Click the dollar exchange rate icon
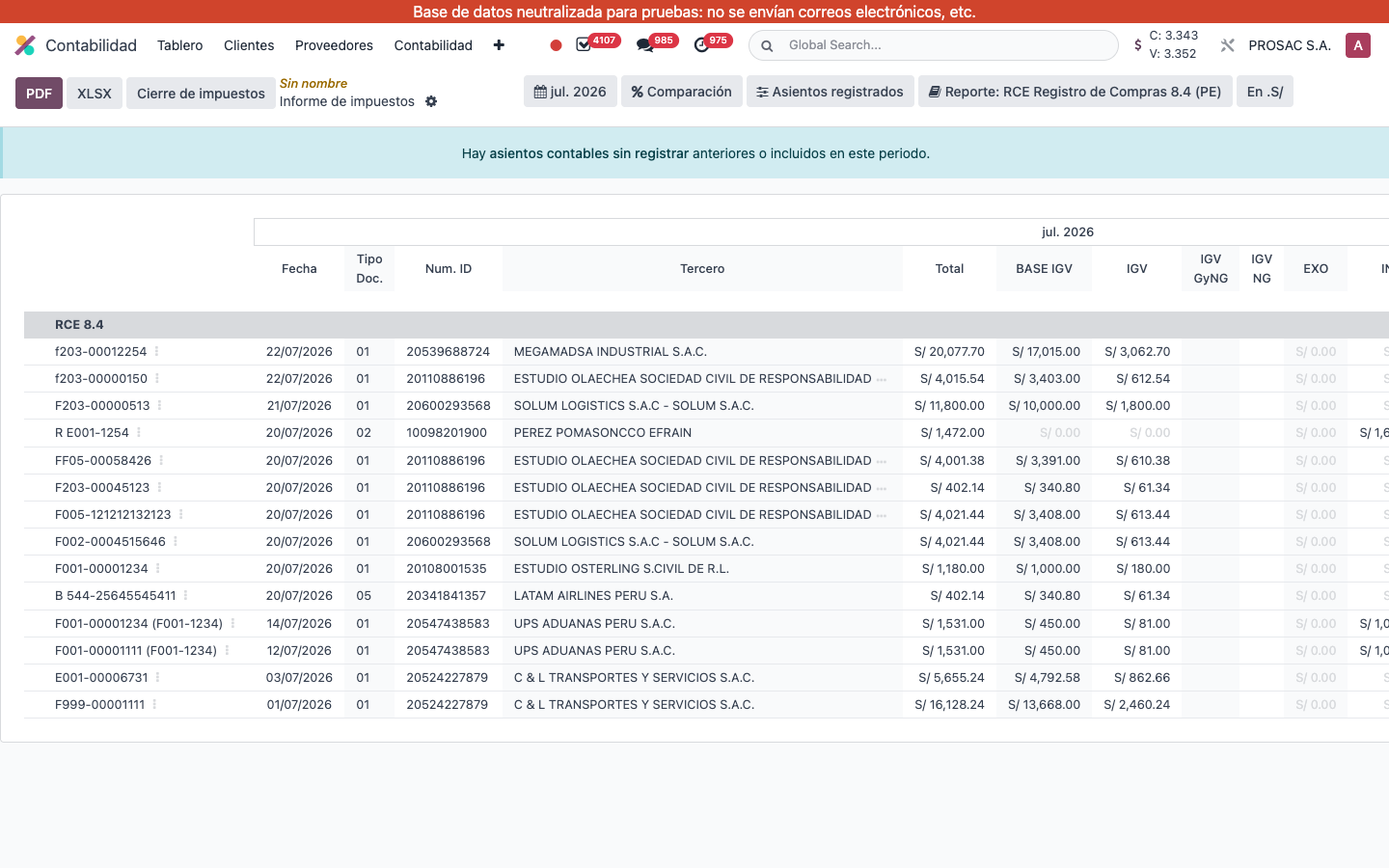 (1138, 45)
